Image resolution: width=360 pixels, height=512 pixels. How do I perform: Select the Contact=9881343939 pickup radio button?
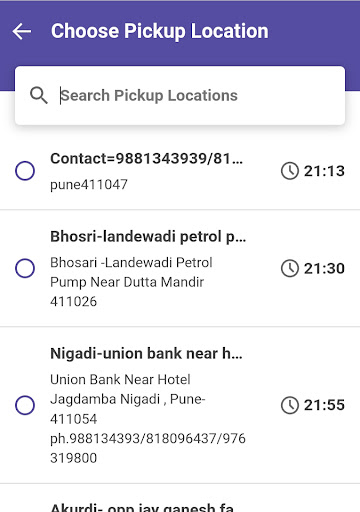point(25,171)
